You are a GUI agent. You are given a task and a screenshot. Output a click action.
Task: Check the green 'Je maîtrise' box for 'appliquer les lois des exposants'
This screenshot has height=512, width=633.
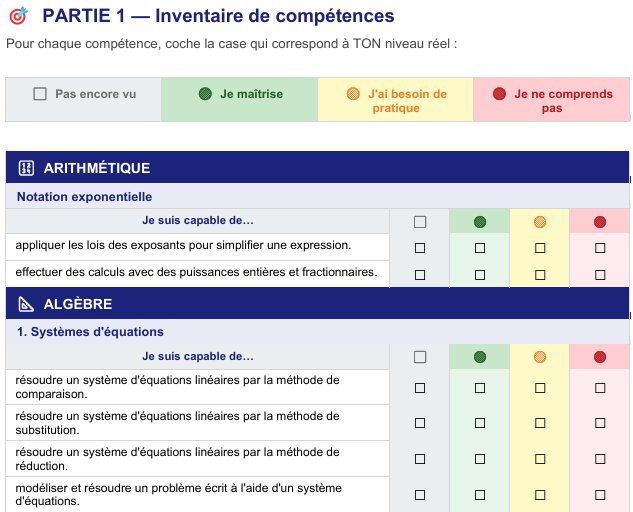click(480, 247)
